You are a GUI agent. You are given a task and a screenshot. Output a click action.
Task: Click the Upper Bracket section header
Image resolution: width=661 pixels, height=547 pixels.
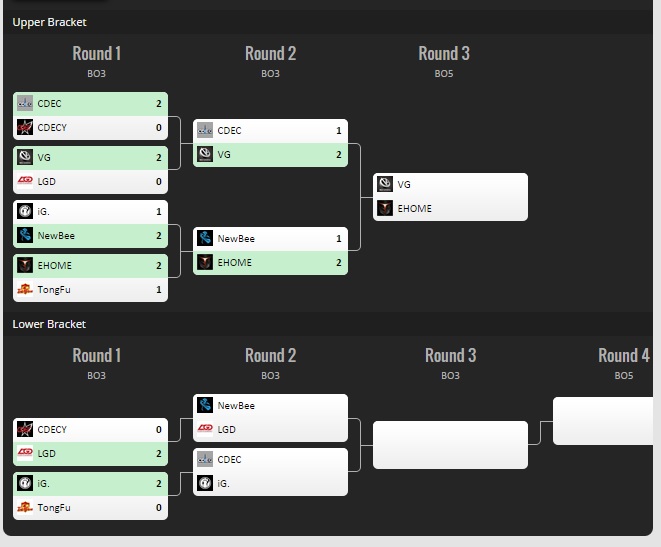pyautogui.click(x=49, y=22)
